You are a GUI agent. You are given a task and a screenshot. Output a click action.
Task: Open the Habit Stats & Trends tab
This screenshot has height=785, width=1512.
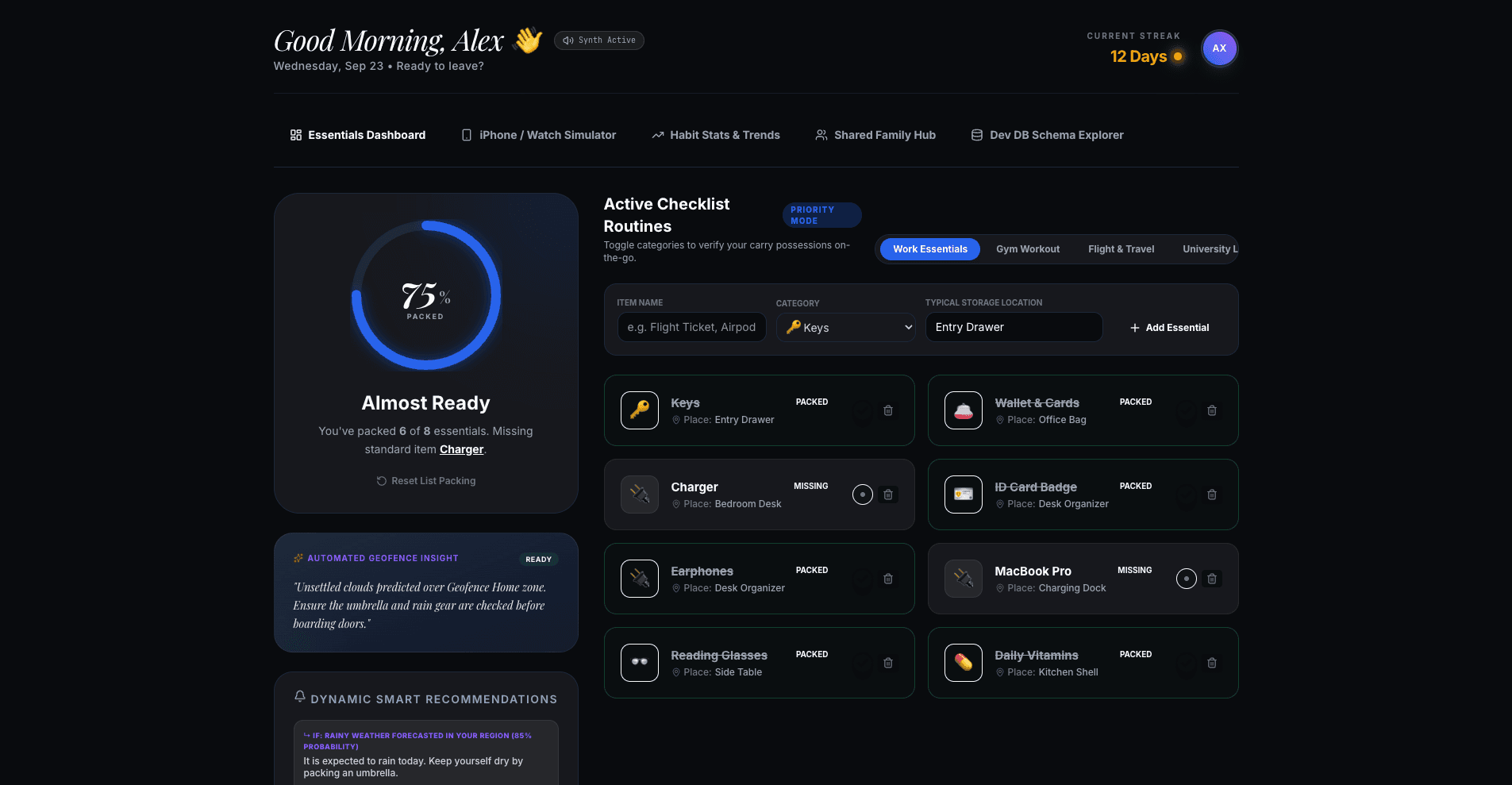pos(716,135)
